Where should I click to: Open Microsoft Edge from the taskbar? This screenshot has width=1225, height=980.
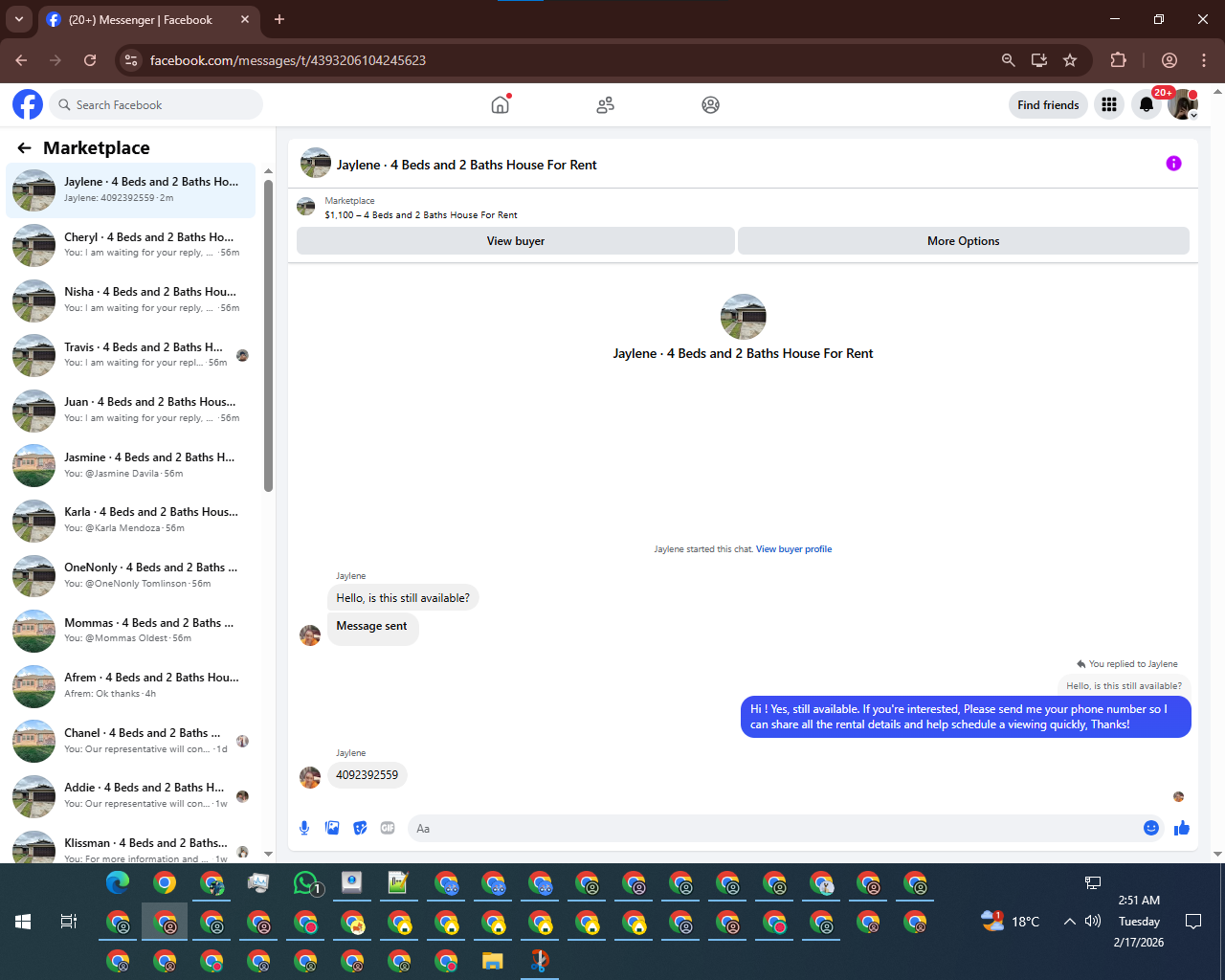click(118, 883)
